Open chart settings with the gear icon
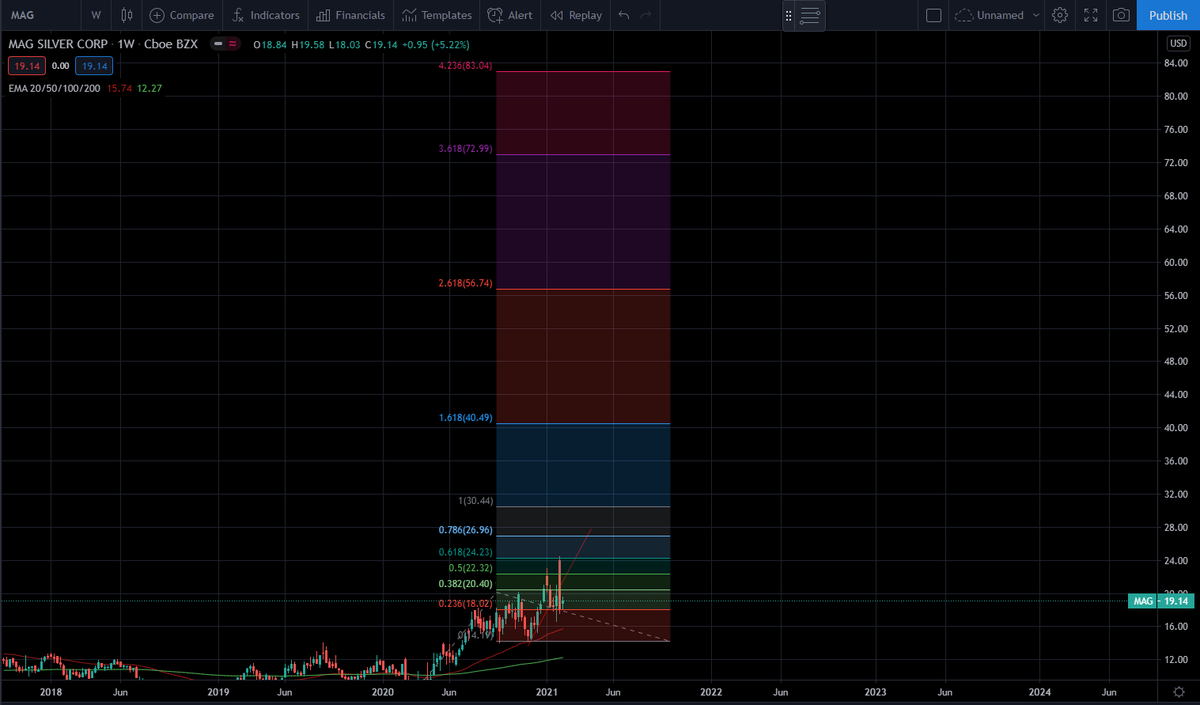 (x=1060, y=15)
